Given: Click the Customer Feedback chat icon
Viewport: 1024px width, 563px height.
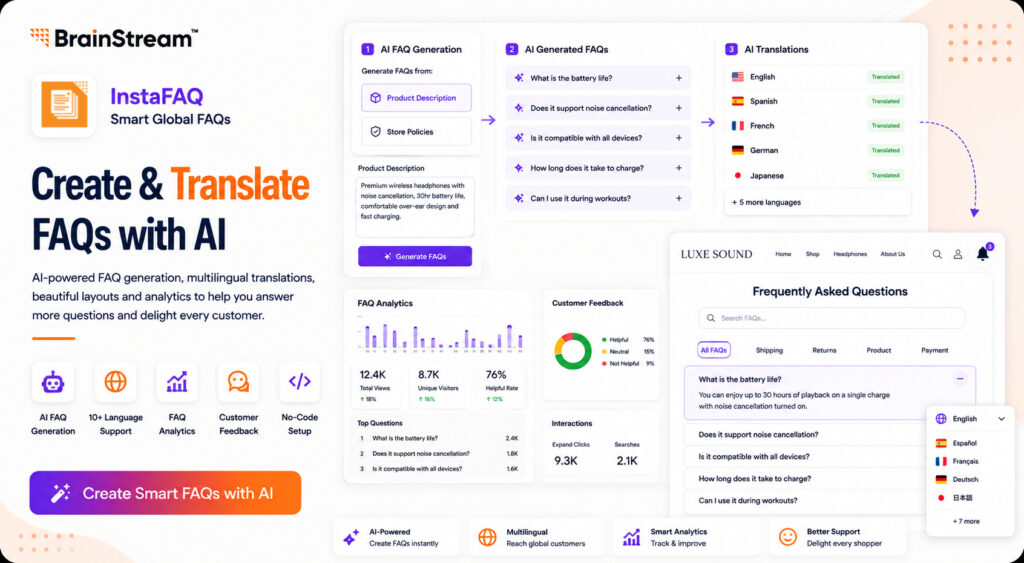Looking at the screenshot, I should (x=238, y=381).
